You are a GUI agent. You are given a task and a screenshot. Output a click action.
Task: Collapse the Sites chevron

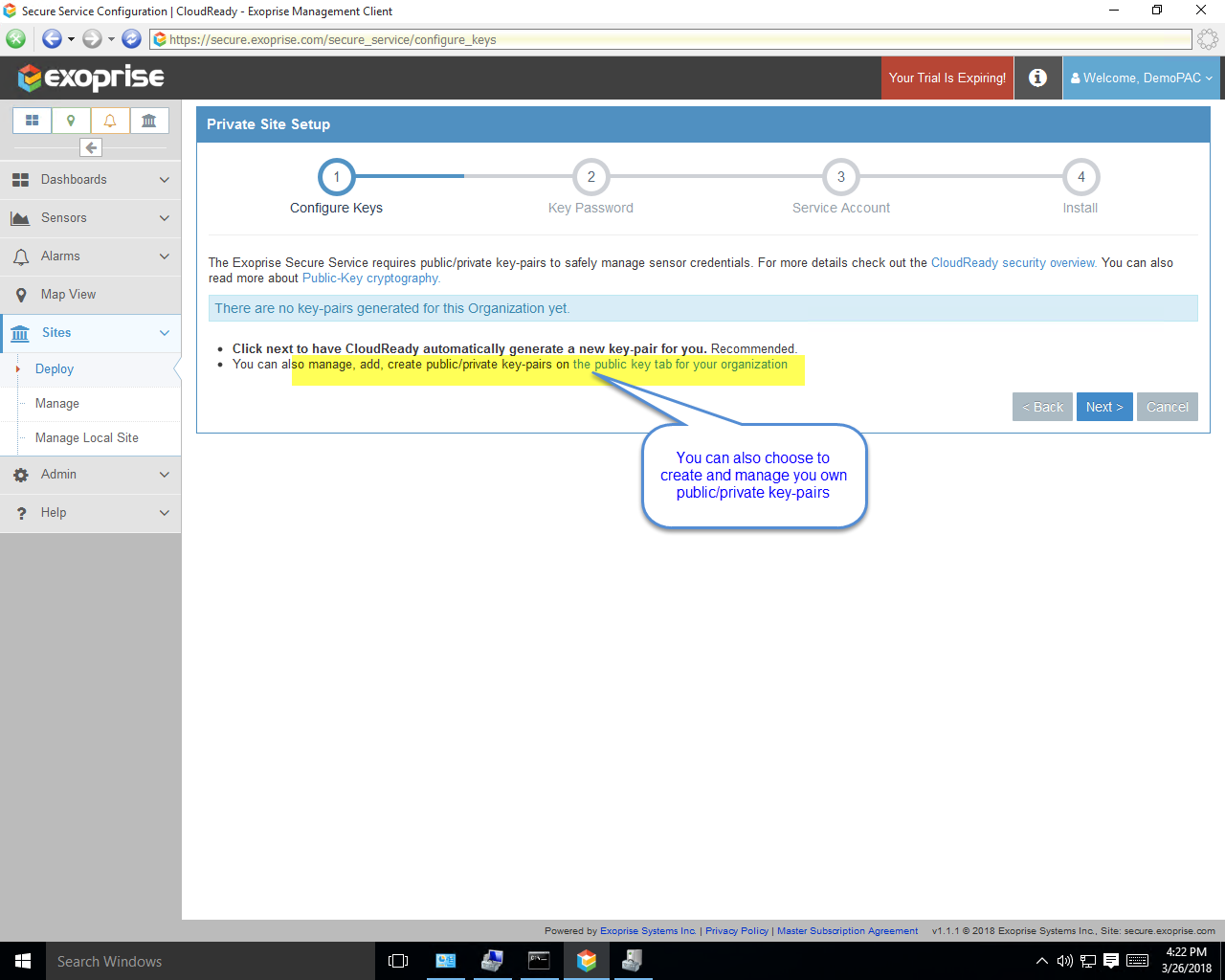coord(165,333)
